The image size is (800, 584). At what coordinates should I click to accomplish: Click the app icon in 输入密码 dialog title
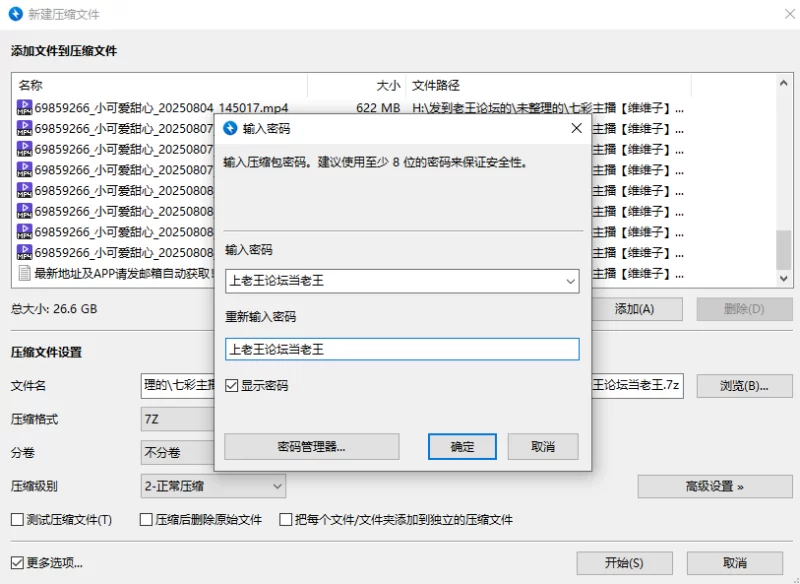pyautogui.click(x=231, y=128)
